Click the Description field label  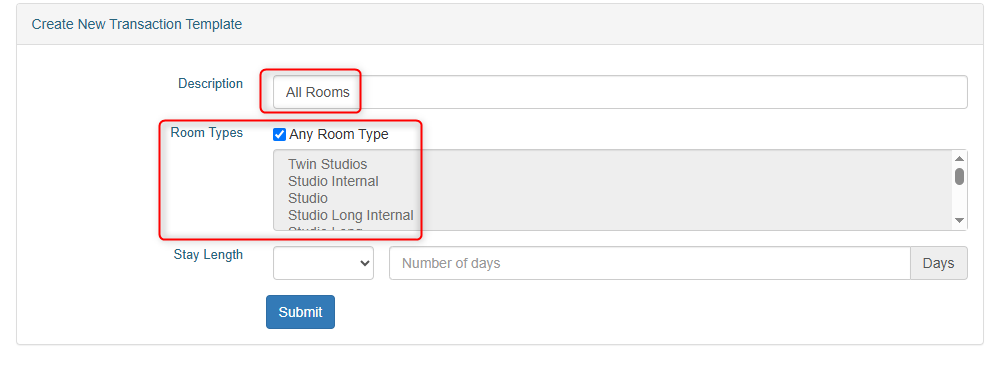(210, 83)
